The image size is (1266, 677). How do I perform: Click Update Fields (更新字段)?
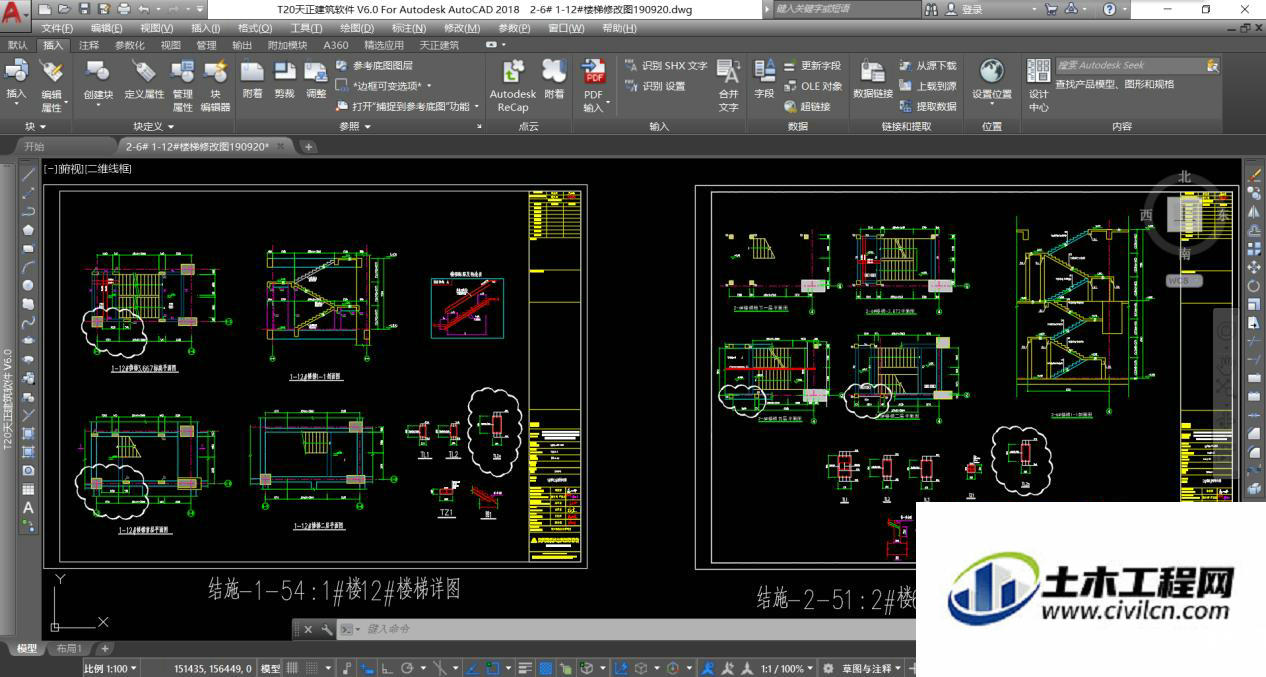[x=812, y=66]
